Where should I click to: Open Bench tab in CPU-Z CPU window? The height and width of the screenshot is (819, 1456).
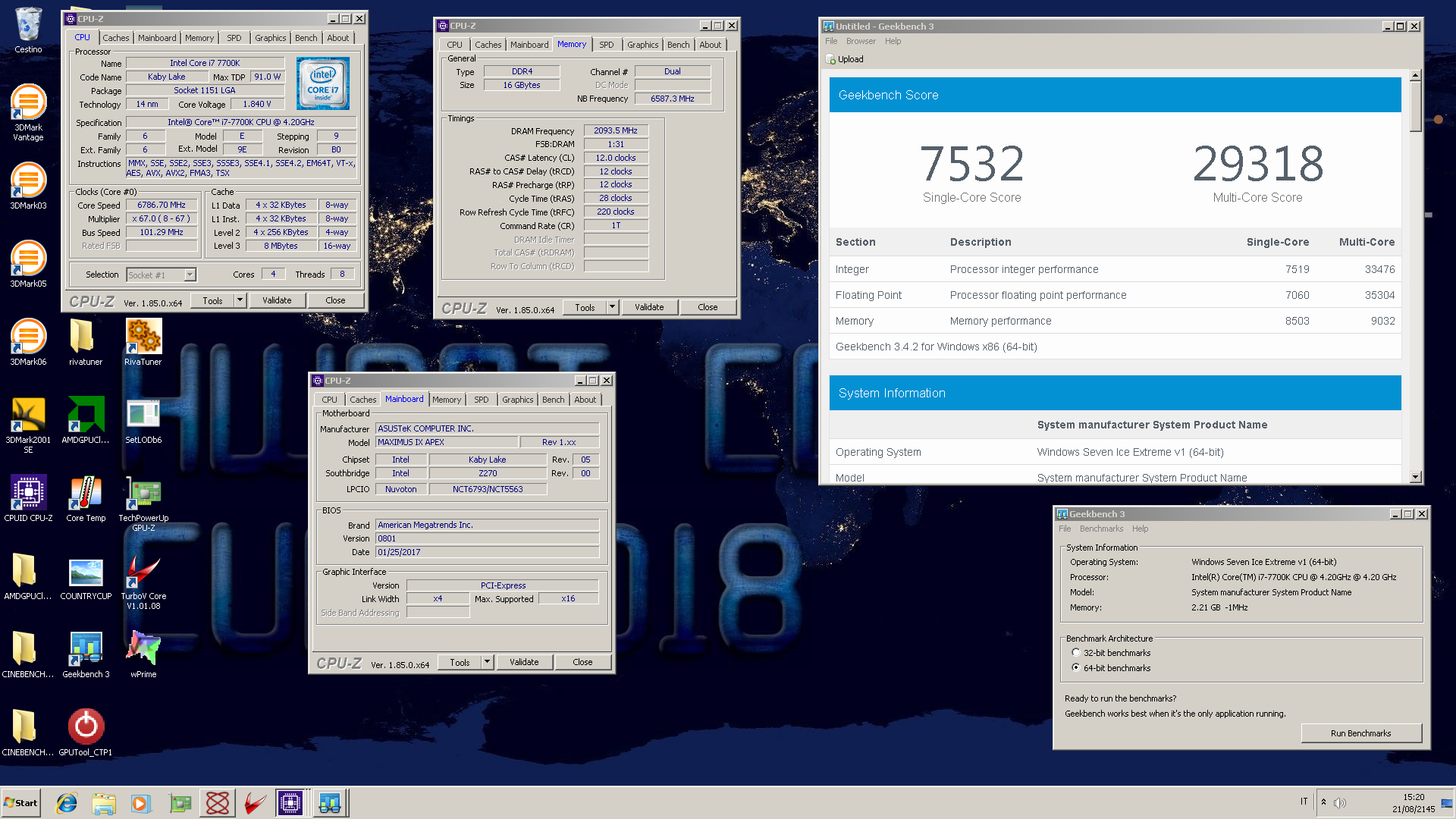(x=306, y=38)
